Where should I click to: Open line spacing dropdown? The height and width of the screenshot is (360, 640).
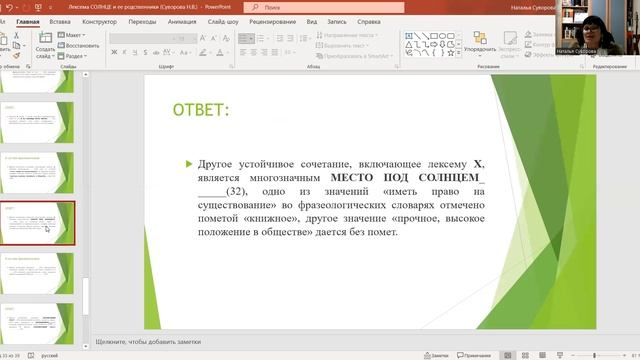click(x=305, y=38)
